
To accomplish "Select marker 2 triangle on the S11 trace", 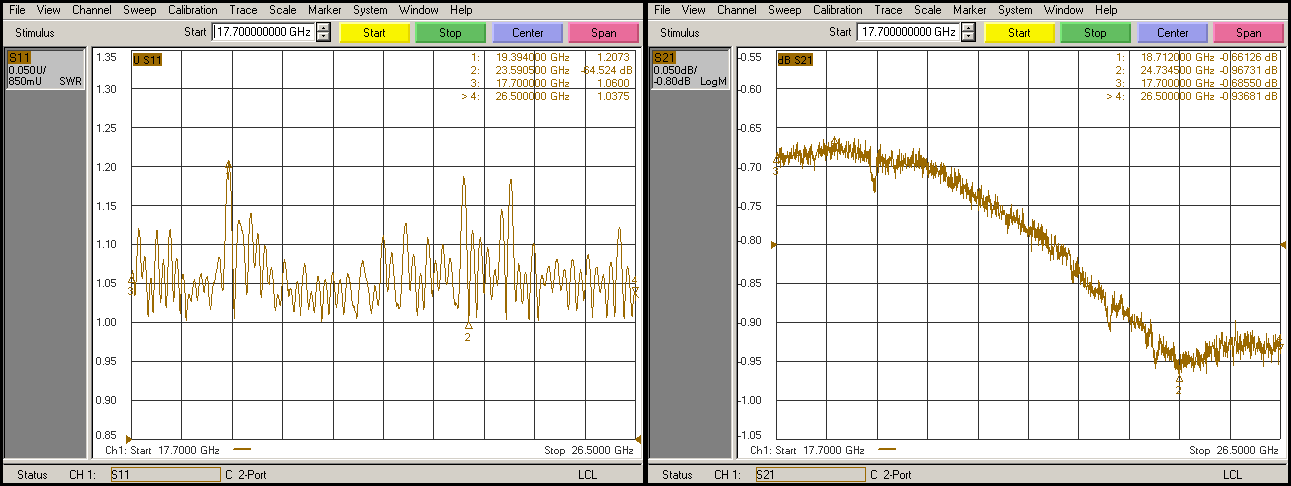I will click(468, 325).
